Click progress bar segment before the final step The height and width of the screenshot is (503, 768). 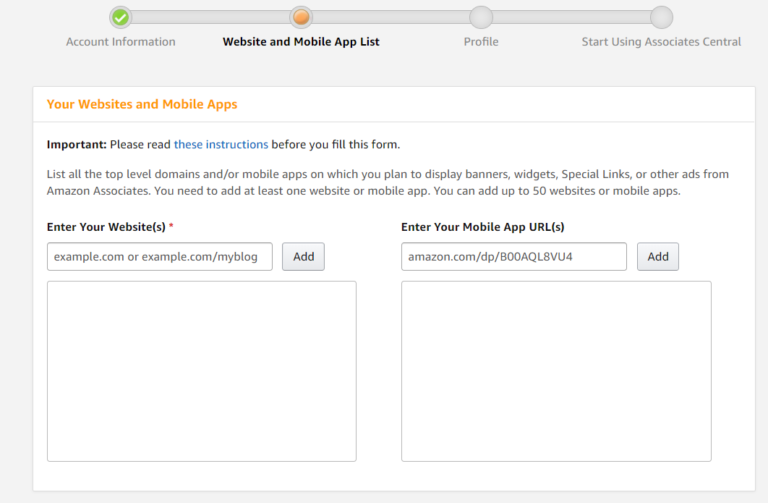pos(571,17)
